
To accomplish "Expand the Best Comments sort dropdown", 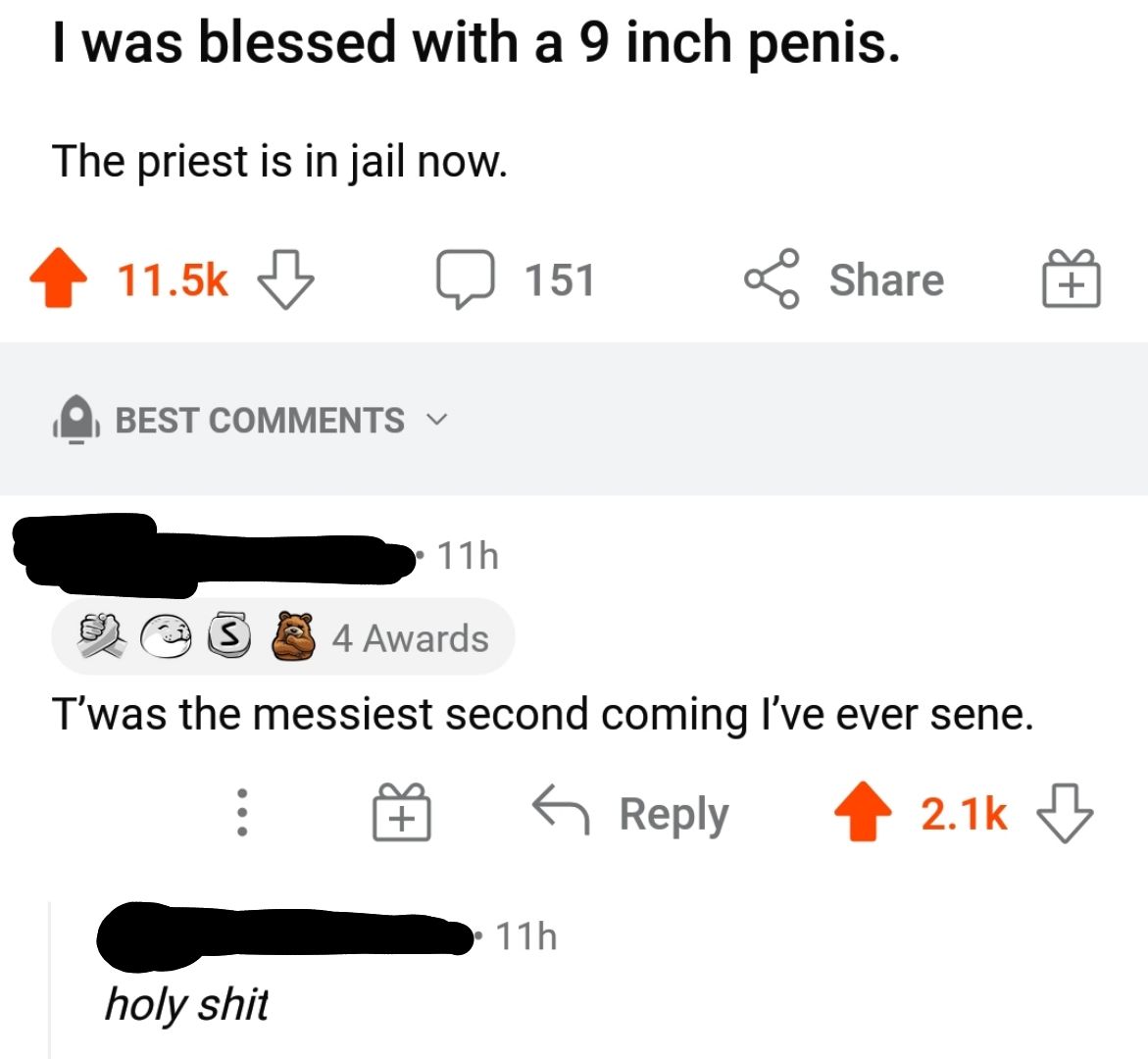I will pyautogui.click(x=436, y=420).
